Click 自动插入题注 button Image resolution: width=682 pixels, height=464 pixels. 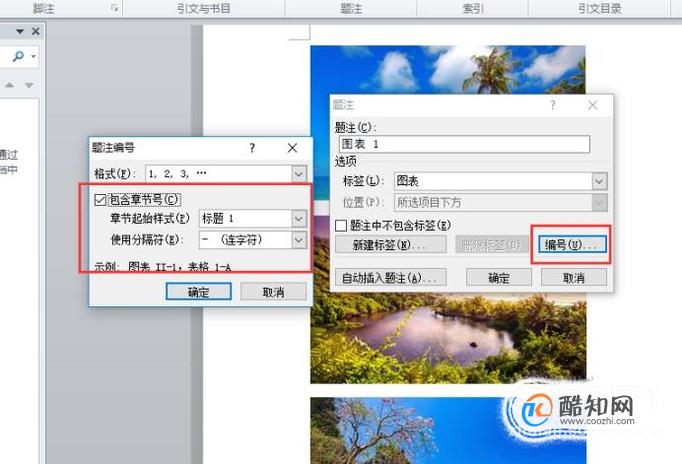(391, 277)
